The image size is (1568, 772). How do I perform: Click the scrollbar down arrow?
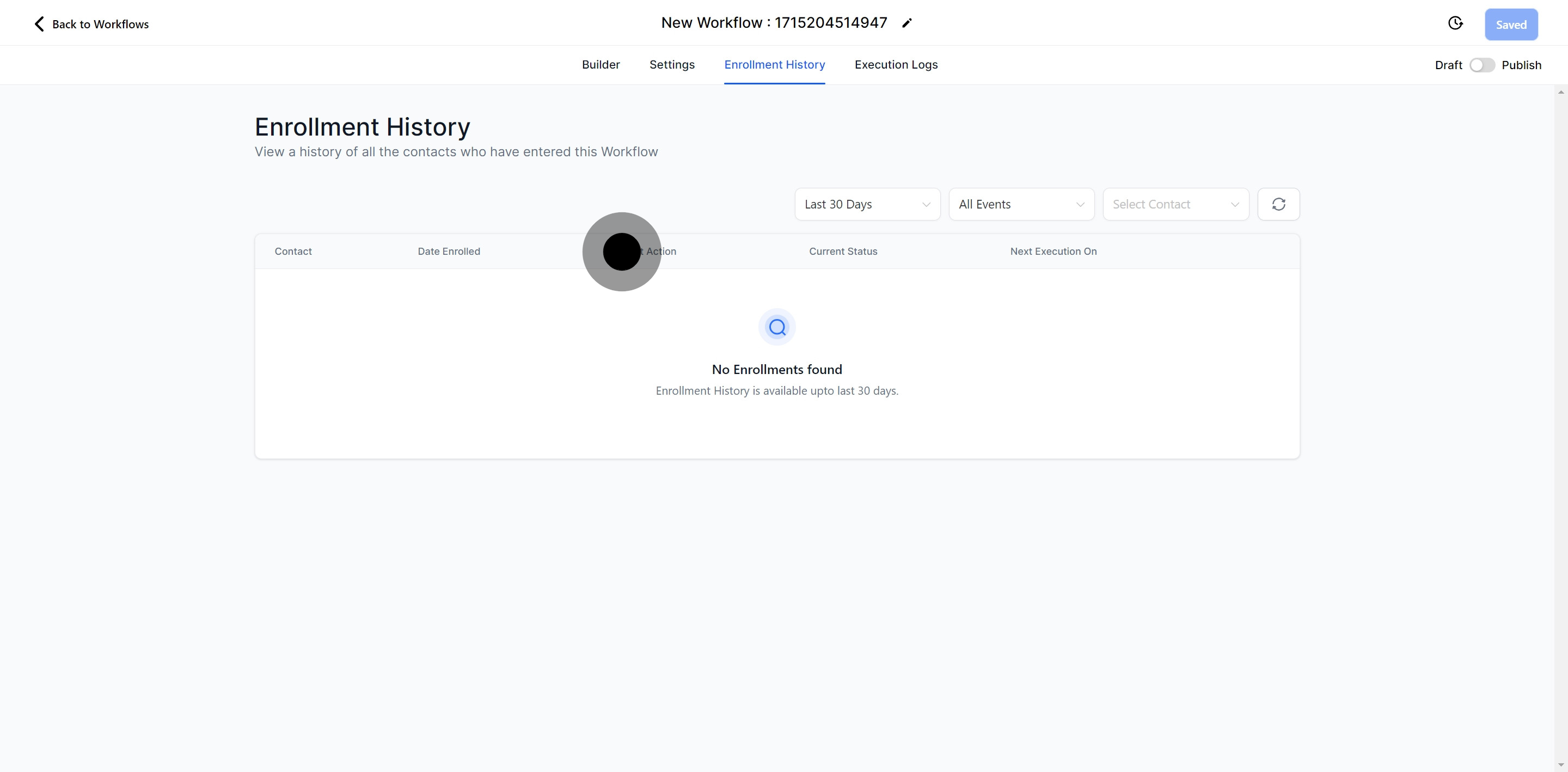[1561, 765]
